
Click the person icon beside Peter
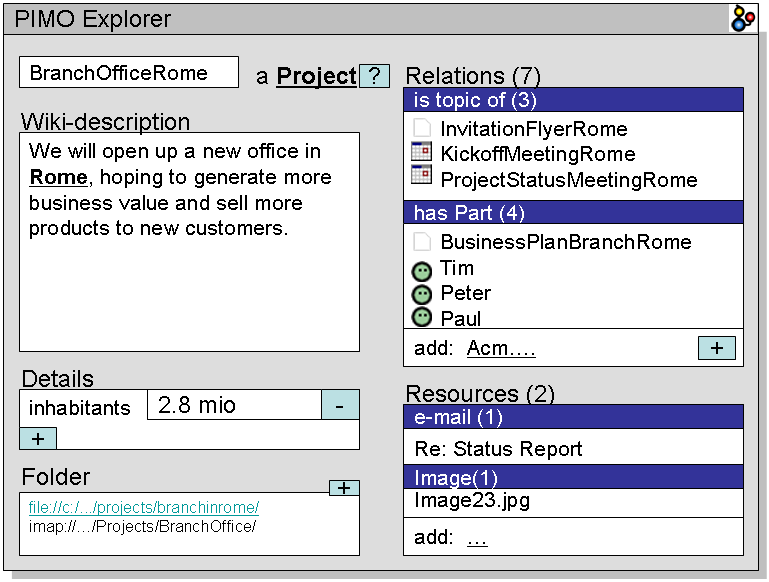click(x=421, y=294)
